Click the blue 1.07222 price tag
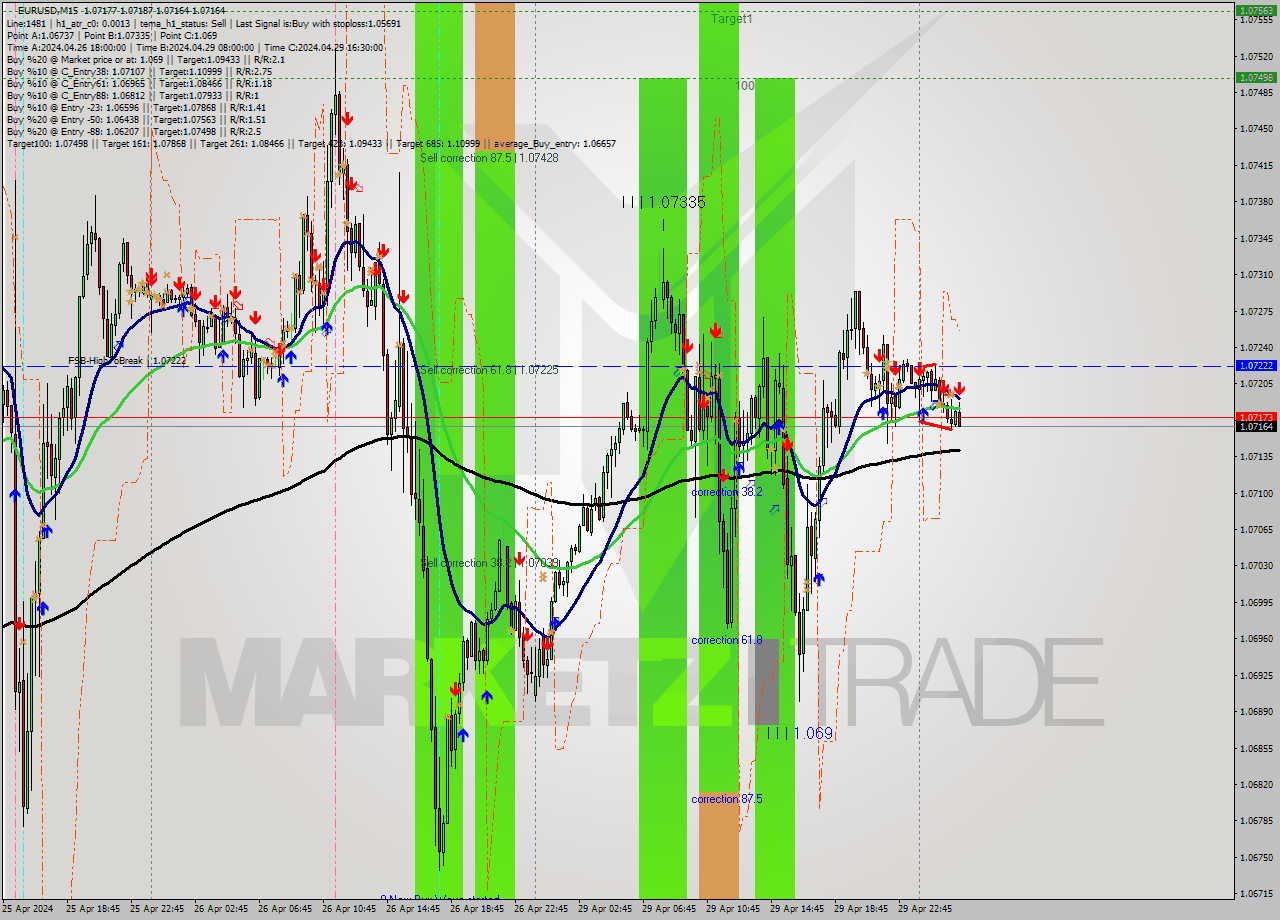1280x920 pixels. click(x=1256, y=366)
